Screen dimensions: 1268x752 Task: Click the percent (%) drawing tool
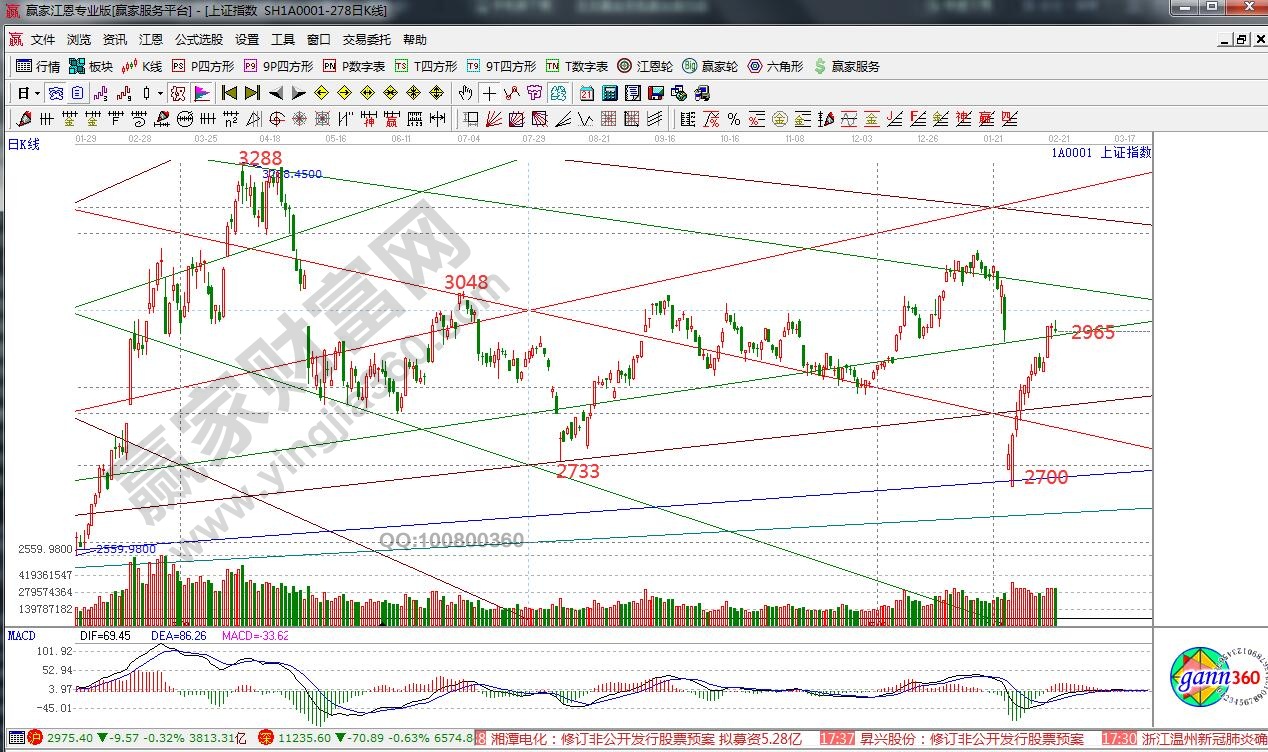[733, 119]
